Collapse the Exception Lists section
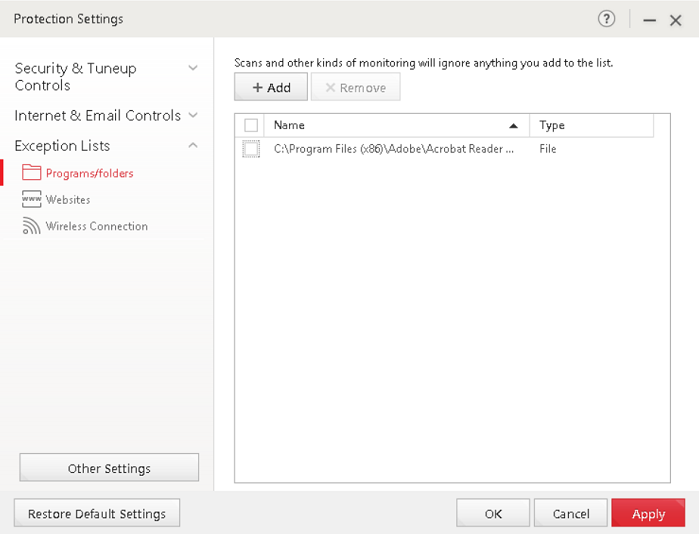The image size is (699, 534). 193,145
